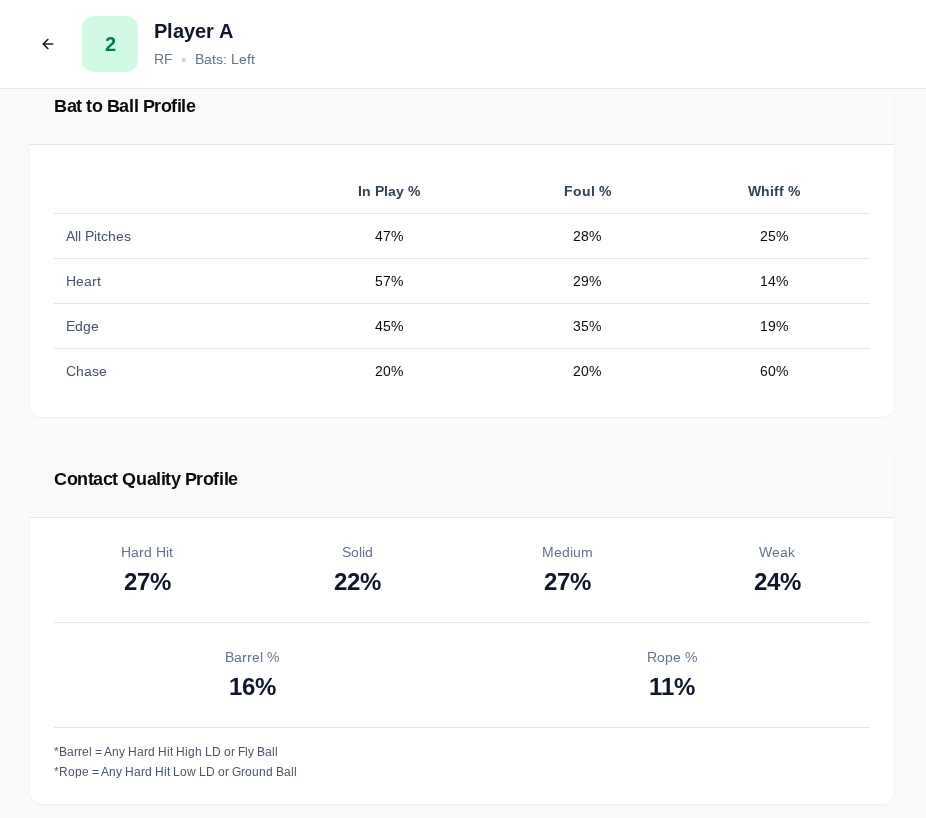Click the In Play % column header
The image size is (926, 818).
(x=389, y=191)
